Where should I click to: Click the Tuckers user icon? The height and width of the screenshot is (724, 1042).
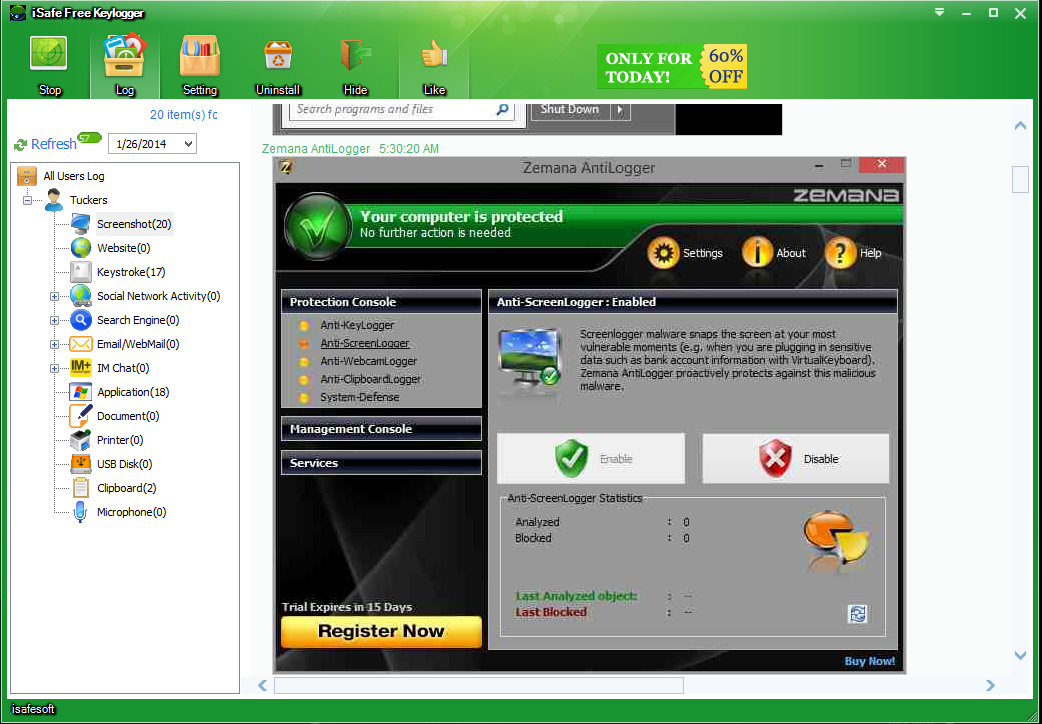(54, 200)
